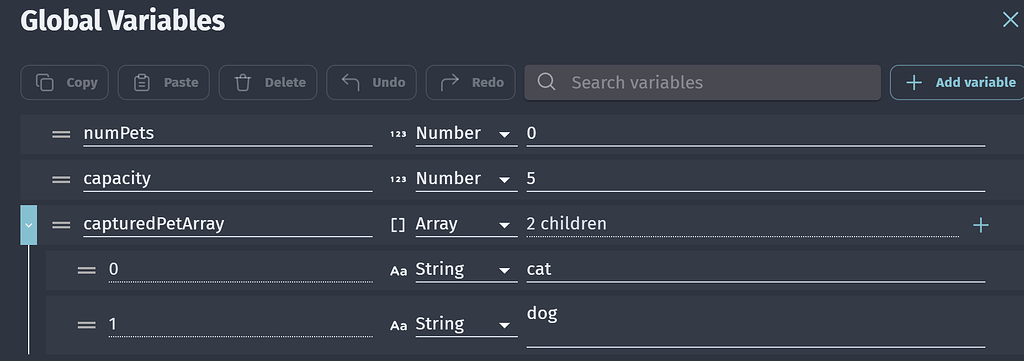Collapse the capturedPetArray children
This screenshot has height=361, width=1024.
click(28, 225)
